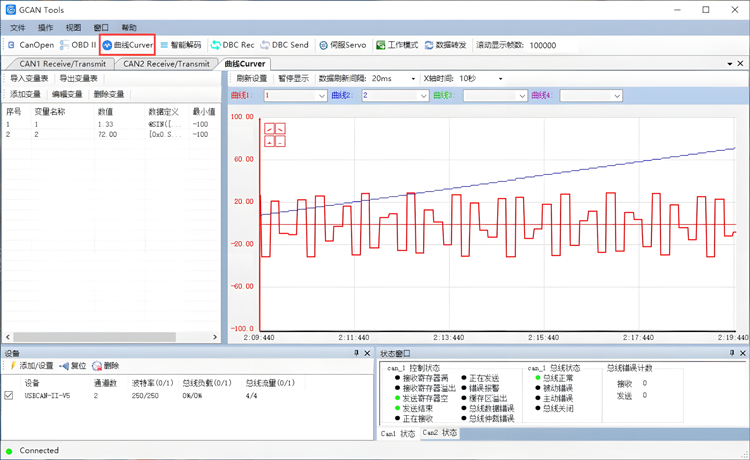Launch the OBD II tool
Image resolution: width=750 pixels, height=460 pixels.
(x=78, y=45)
